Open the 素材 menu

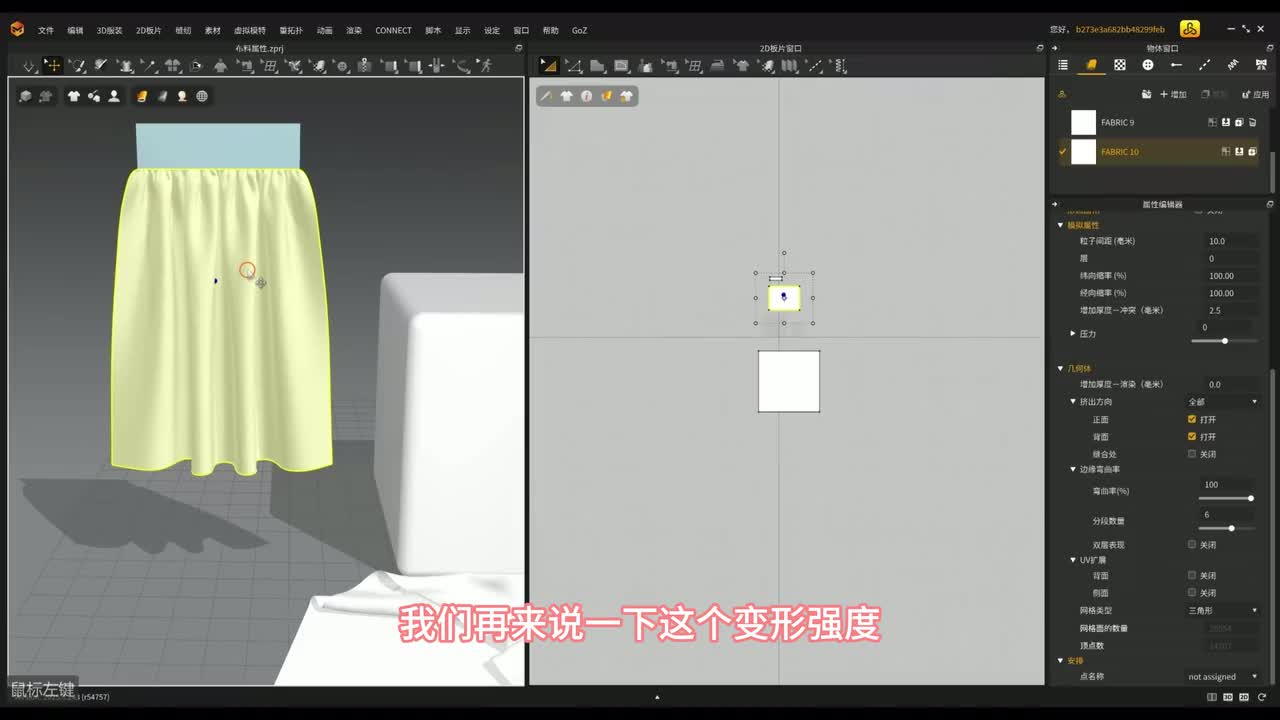pos(212,30)
